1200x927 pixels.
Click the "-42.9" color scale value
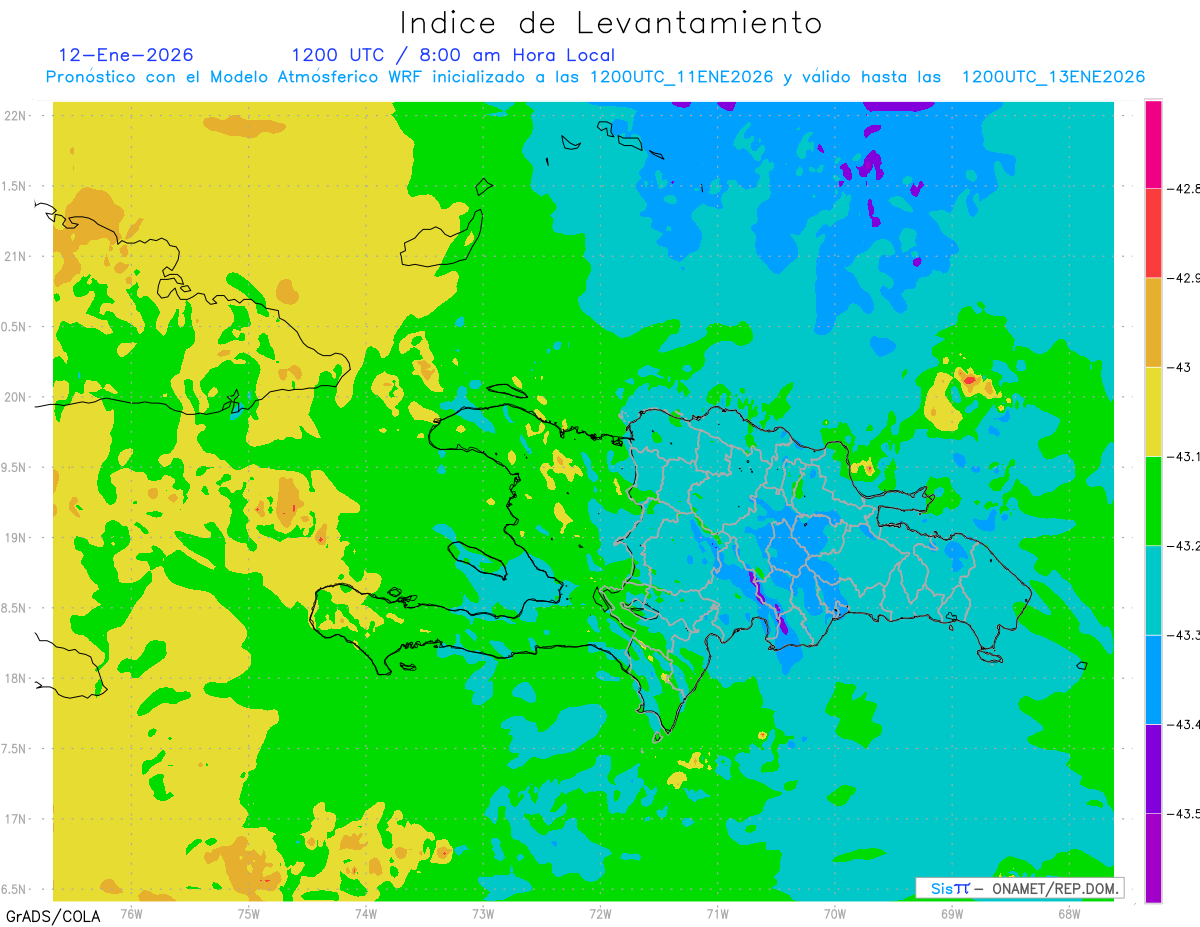coord(1184,278)
